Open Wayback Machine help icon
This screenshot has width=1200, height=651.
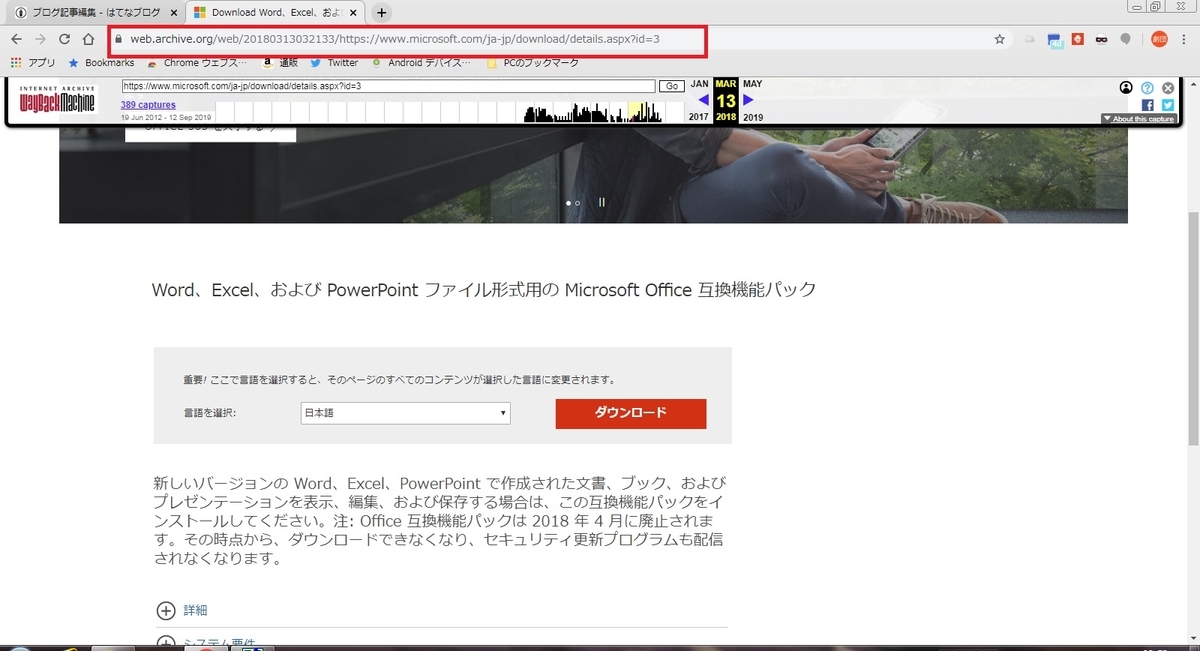click(1147, 88)
